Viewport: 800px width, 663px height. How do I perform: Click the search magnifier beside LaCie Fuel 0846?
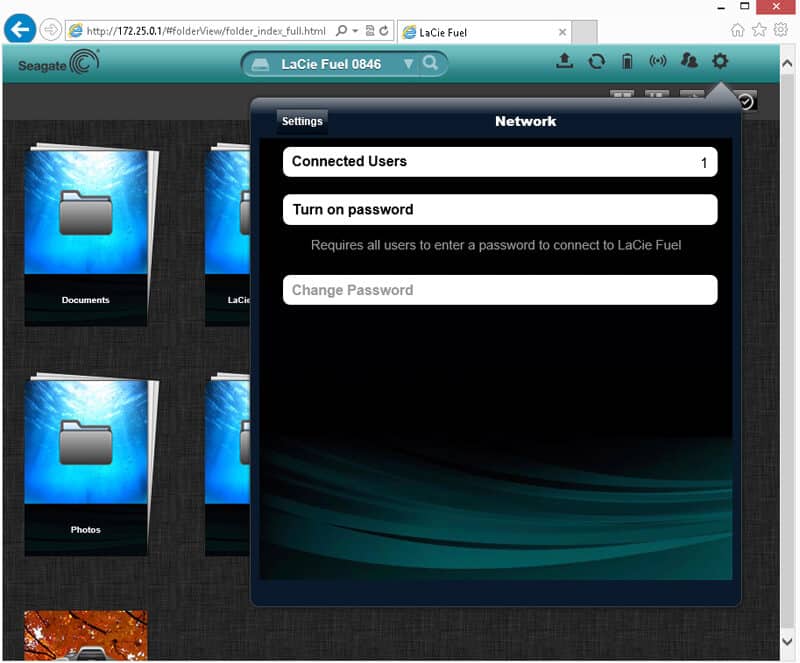(x=431, y=63)
